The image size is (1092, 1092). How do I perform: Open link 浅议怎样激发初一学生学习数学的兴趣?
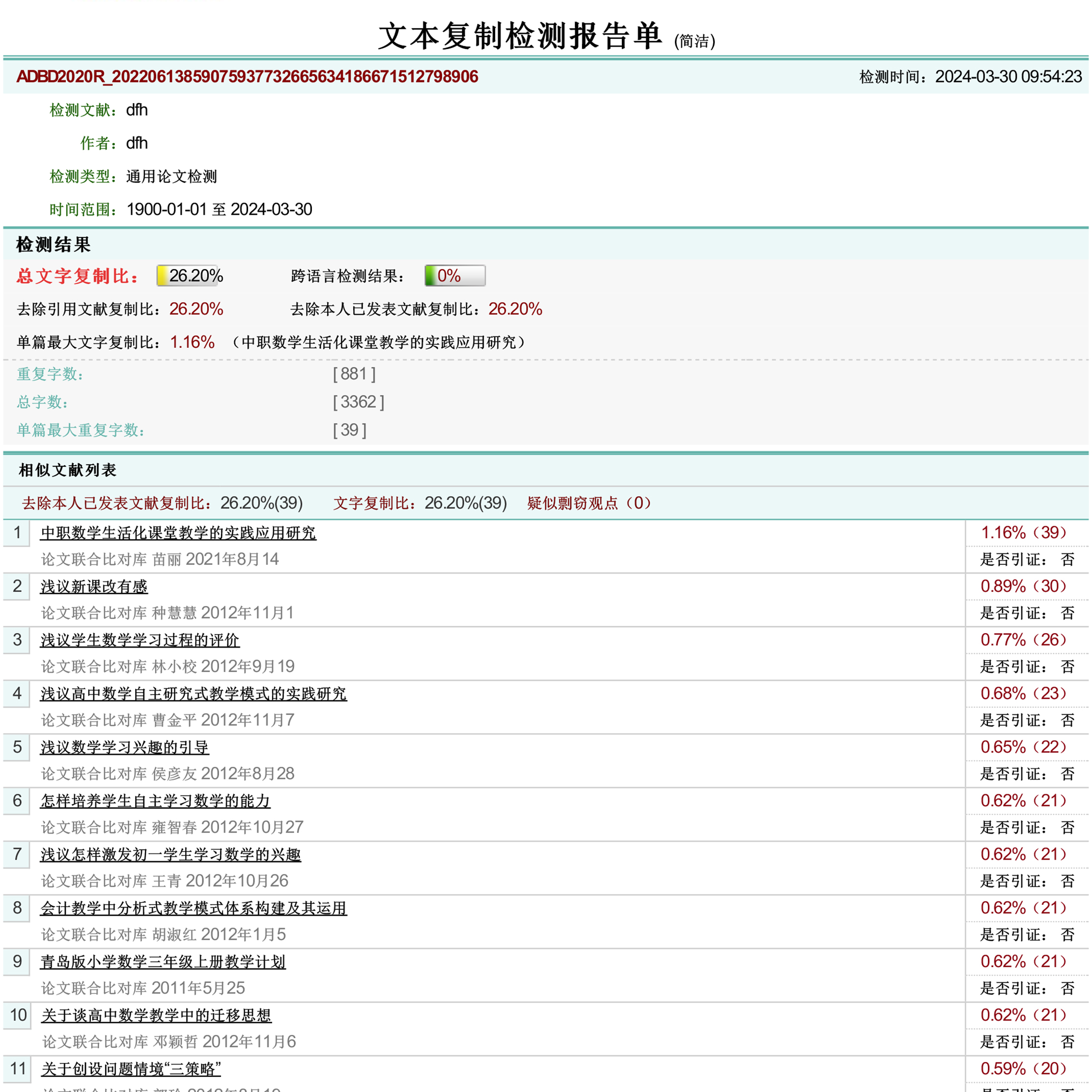[170, 855]
